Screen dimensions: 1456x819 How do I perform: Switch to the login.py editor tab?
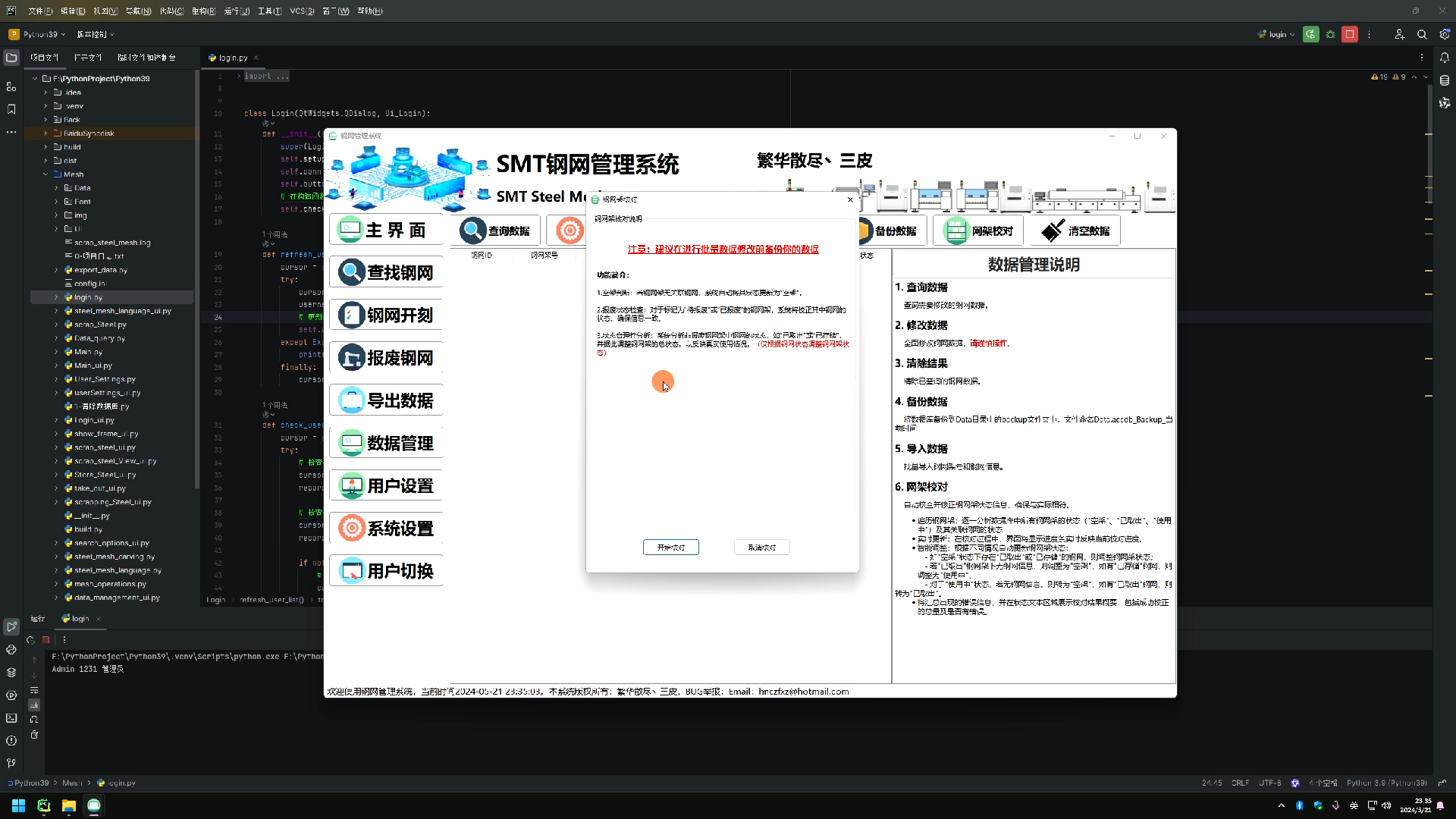coord(232,57)
